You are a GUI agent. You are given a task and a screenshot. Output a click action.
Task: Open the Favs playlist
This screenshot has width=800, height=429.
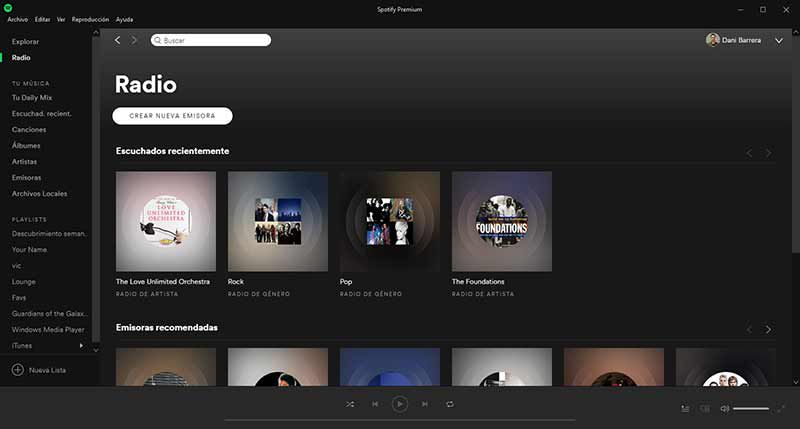pyautogui.click(x=19, y=297)
